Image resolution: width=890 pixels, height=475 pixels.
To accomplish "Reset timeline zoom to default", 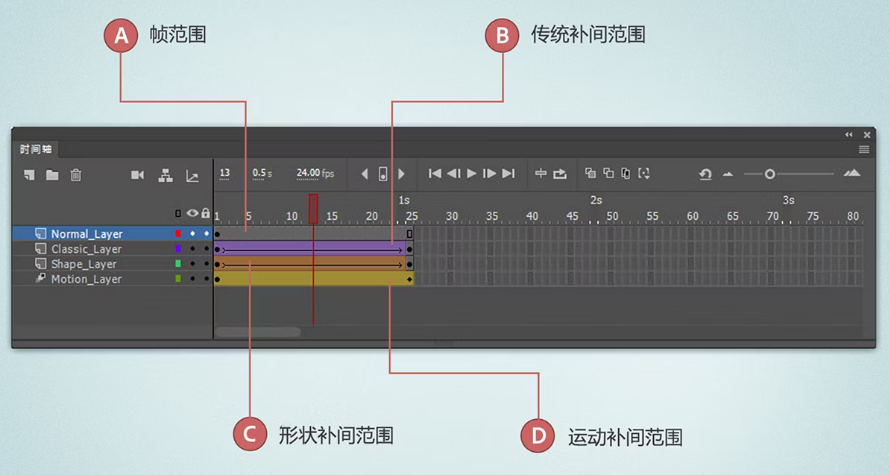I will 705,174.
